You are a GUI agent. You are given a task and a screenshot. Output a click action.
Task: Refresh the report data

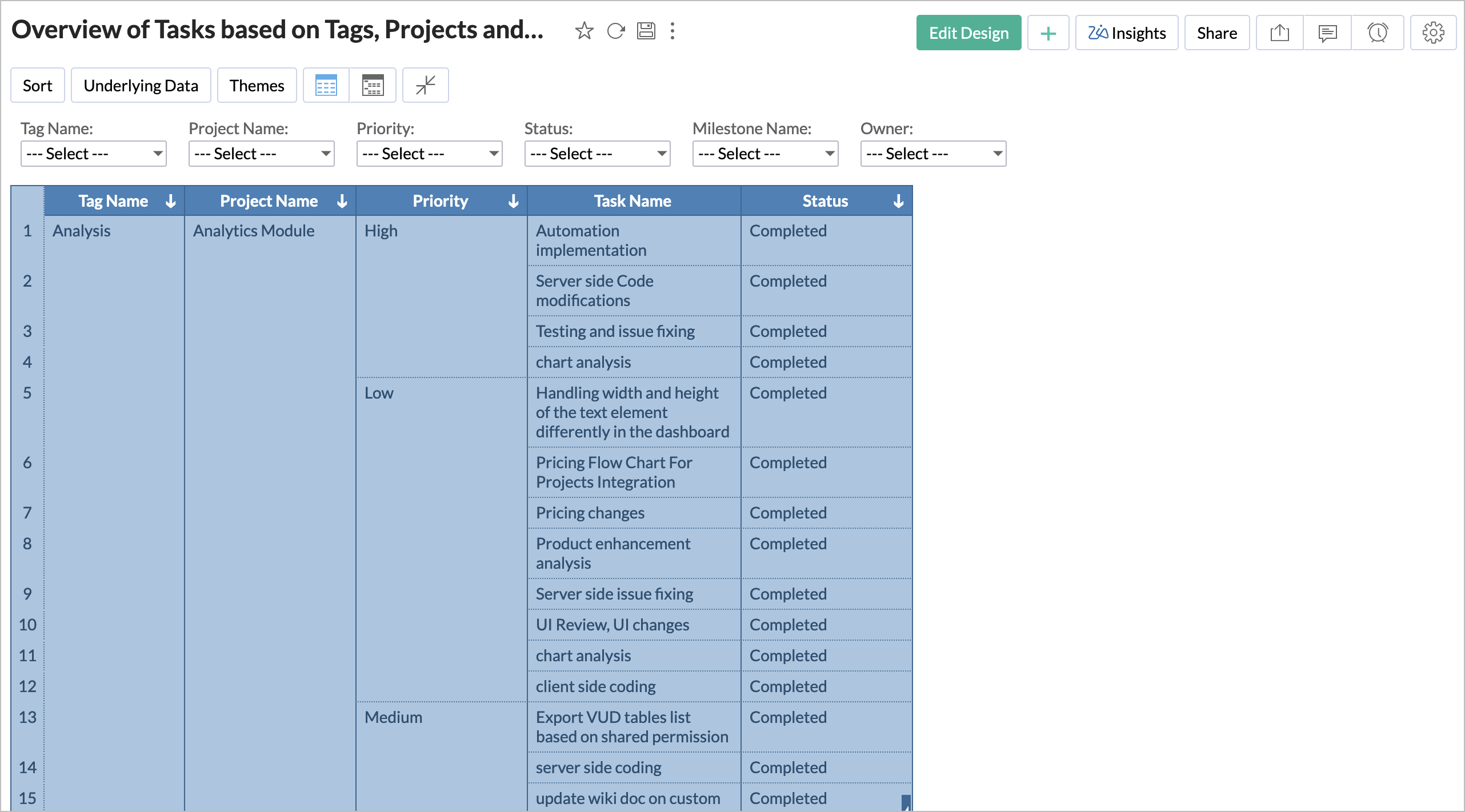615,31
